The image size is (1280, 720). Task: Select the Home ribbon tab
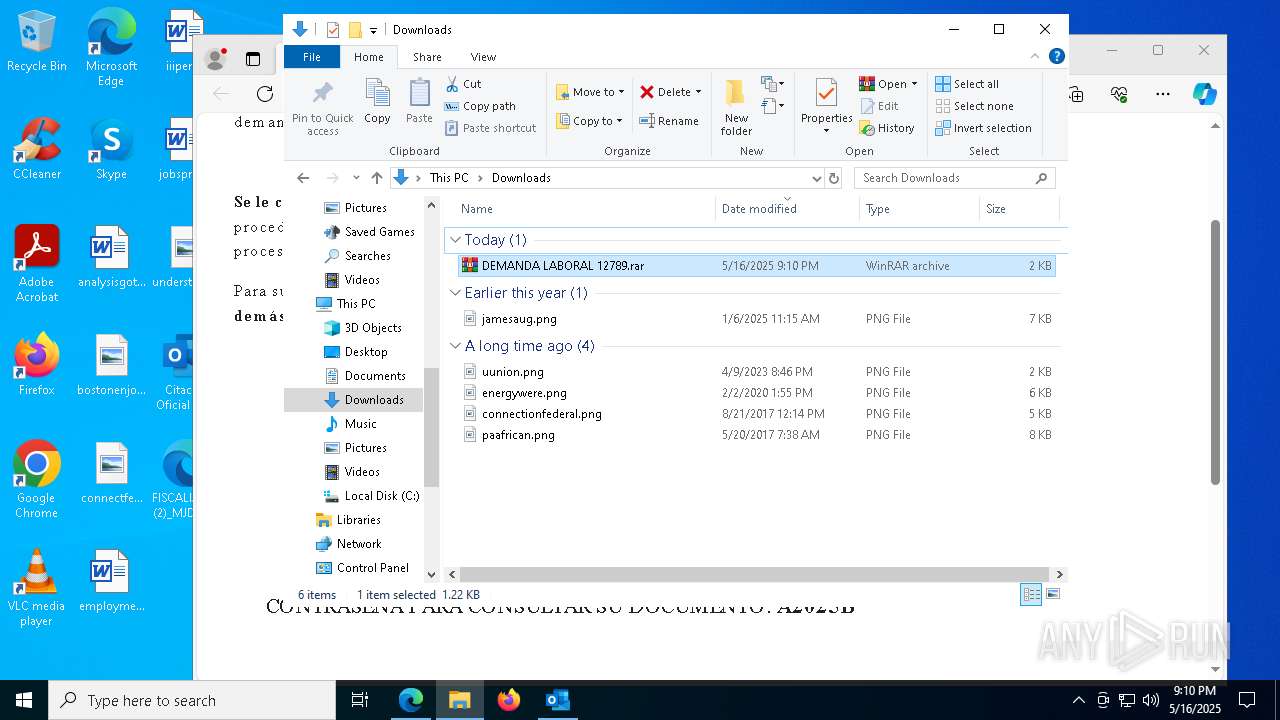click(368, 57)
